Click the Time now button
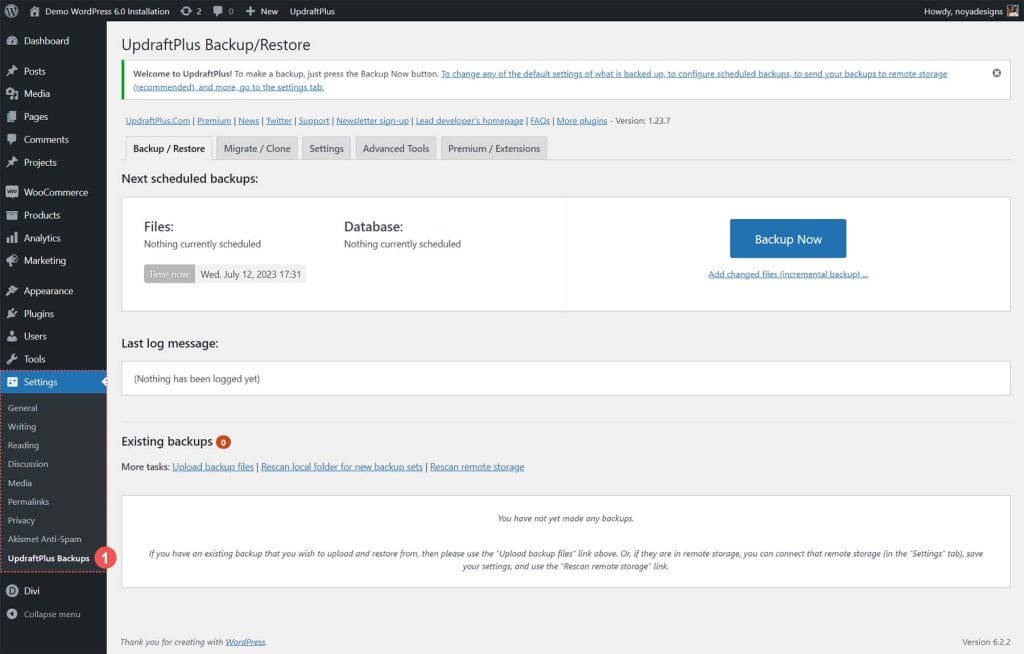This screenshot has height=654, width=1024. pyautogui.click(x=167, y=273)
